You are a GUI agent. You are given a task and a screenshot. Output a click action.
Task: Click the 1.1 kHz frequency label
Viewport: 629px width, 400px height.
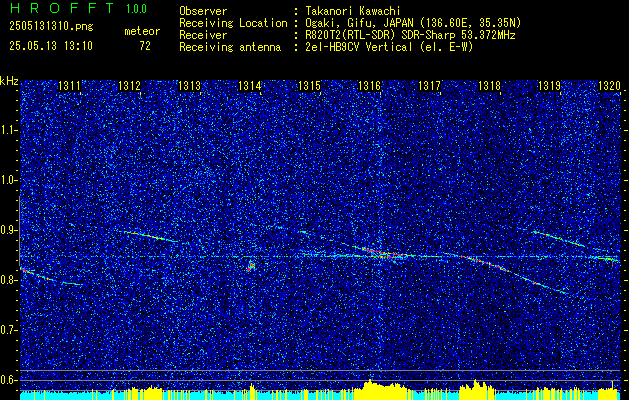click(x=8, y=130)
